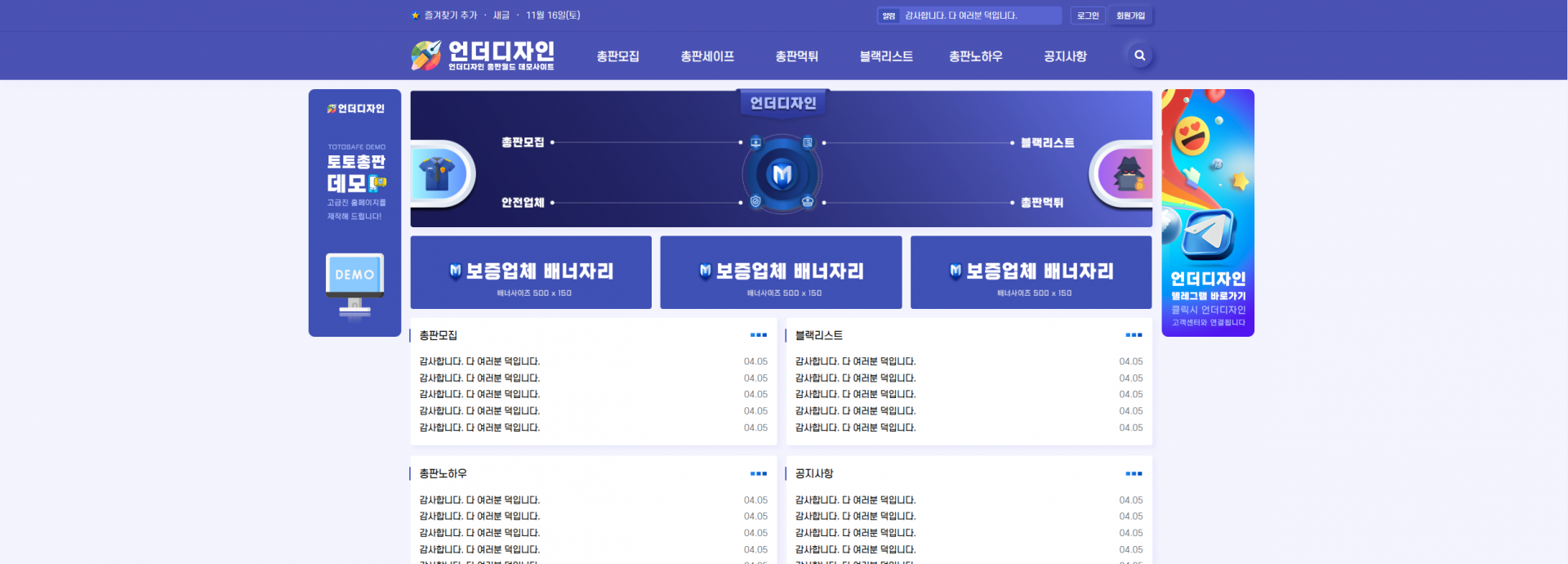Select 블랙리스트 label in hero banner

click(x=1047, y=142)
